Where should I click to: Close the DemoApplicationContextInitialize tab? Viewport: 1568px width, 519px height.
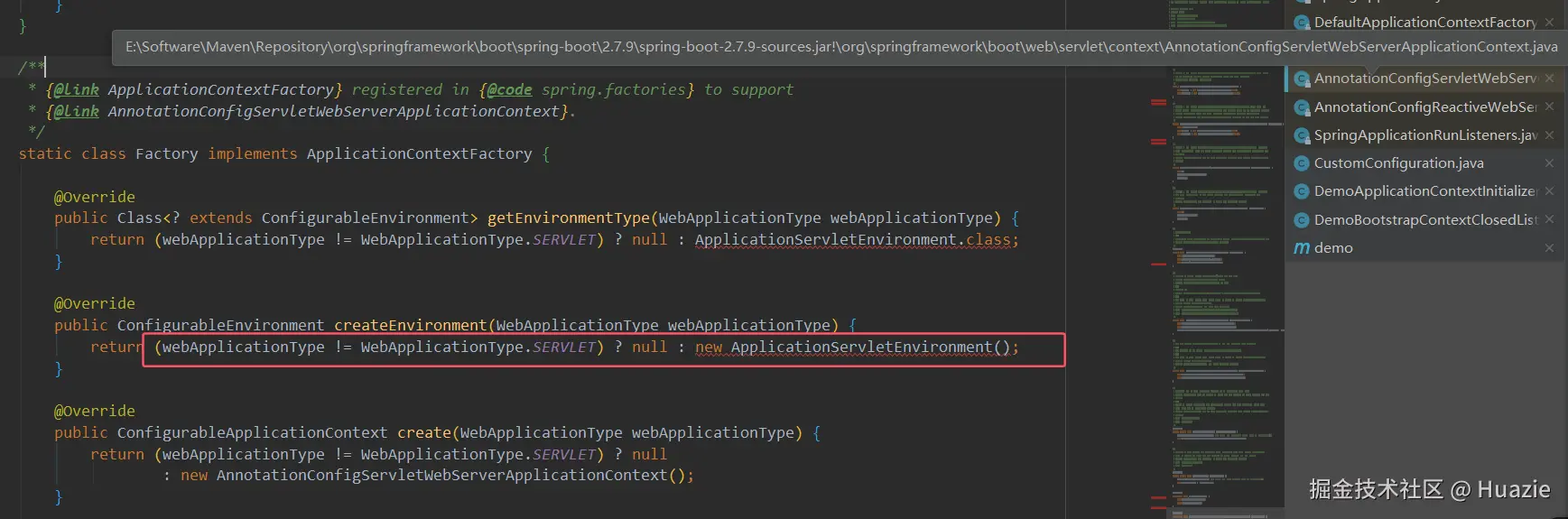[1549, 191]
